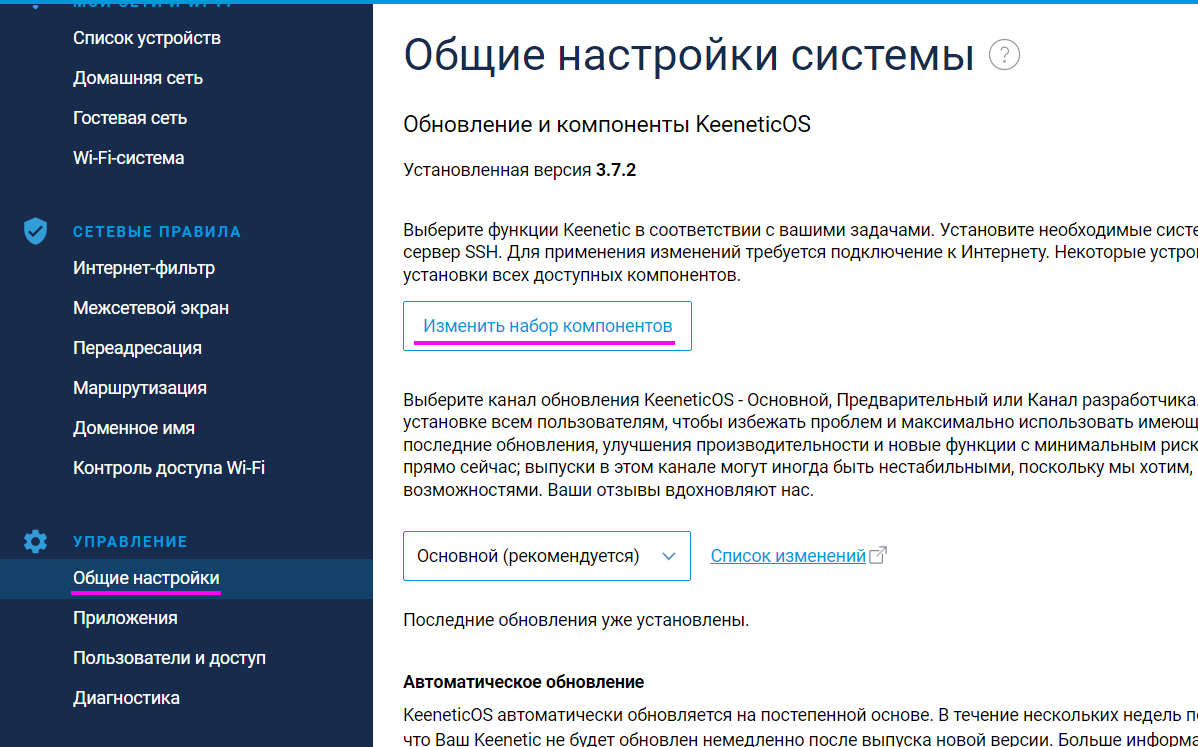Screen dimensions: 1198x747
Task: Click the Изменить набор компонентов button
Action: [547, 326]
